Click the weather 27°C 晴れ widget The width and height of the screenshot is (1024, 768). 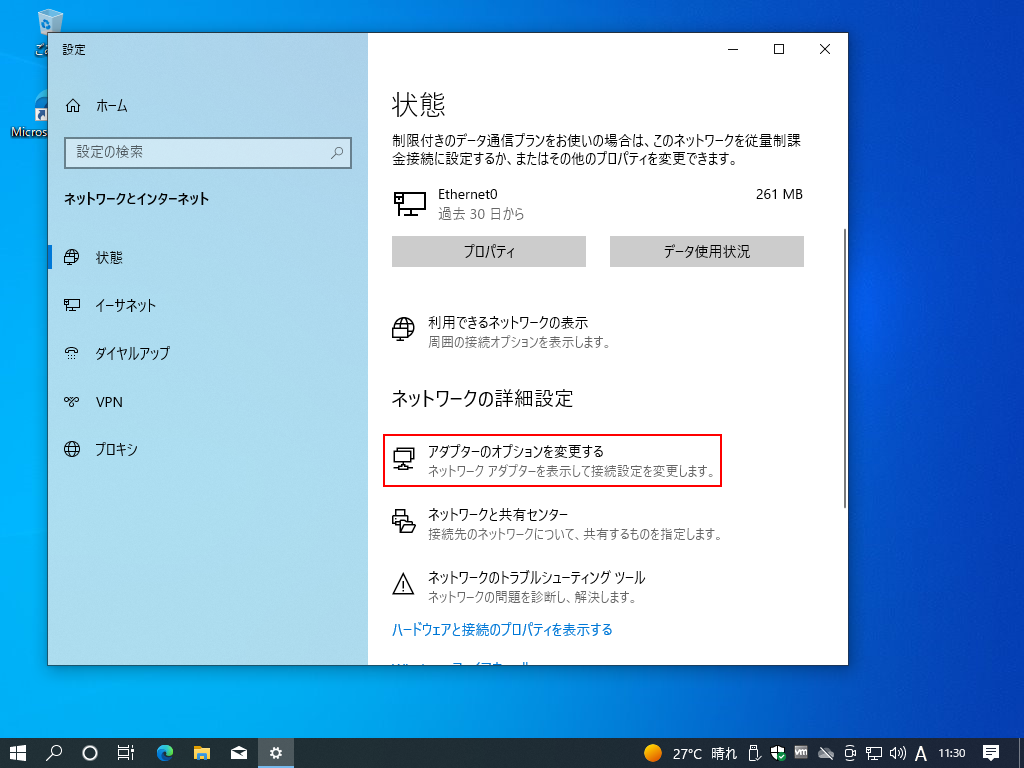click(690, 753)
